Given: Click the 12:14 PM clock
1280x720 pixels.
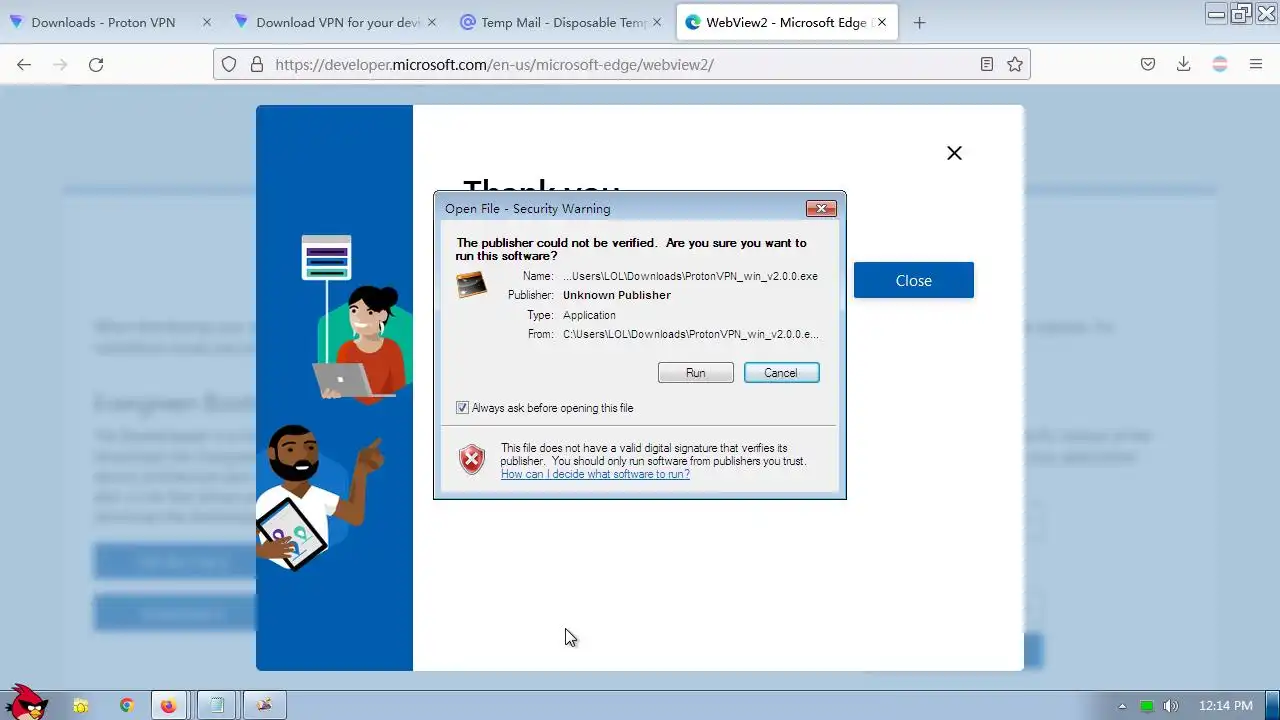Looking at the screenshot, I should click(x=1225, y=706).
